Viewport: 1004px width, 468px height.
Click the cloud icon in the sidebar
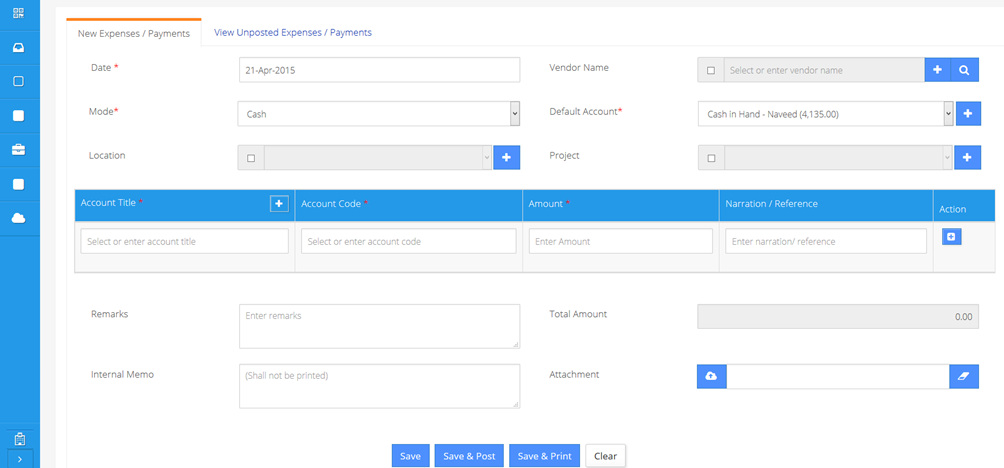(x=19, y=218)
